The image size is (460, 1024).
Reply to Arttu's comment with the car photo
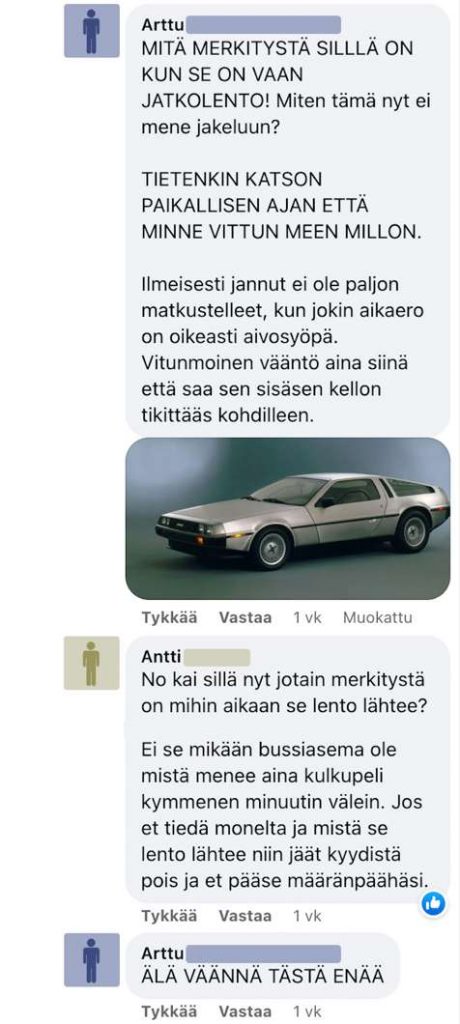(x=245, y=617)
